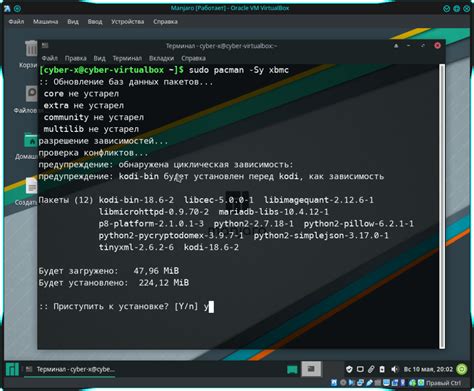This screenshot has height=391, width=474.
Task: Click the terminal vertical scrollbar
Action: coord(442,206)
